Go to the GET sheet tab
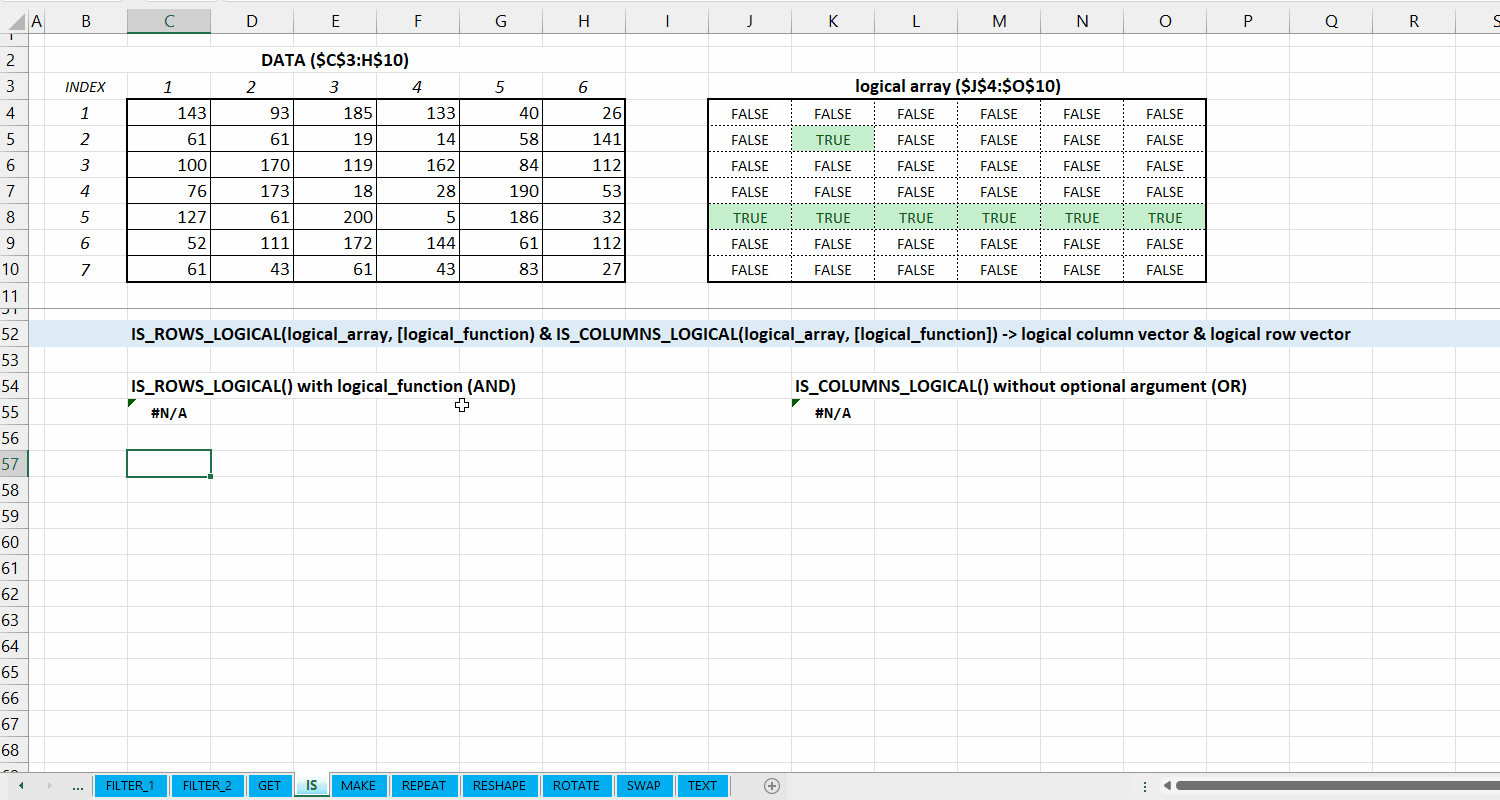 click(270, 786)
